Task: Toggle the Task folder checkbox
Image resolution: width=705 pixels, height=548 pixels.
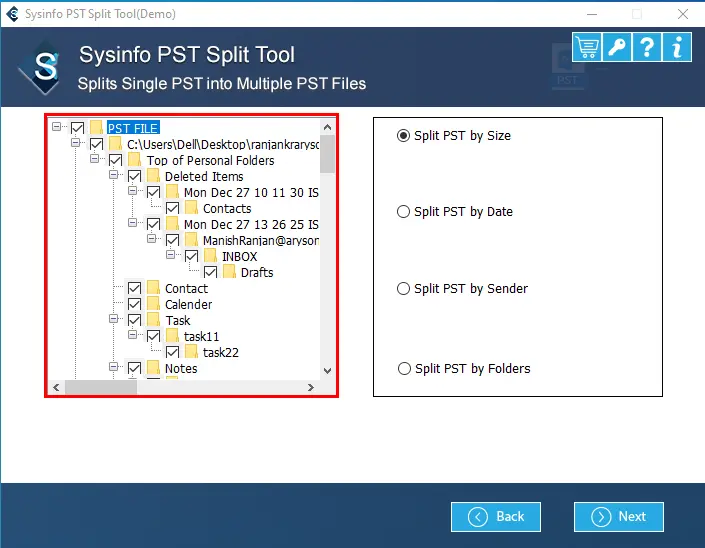Action: coord(134,320)
